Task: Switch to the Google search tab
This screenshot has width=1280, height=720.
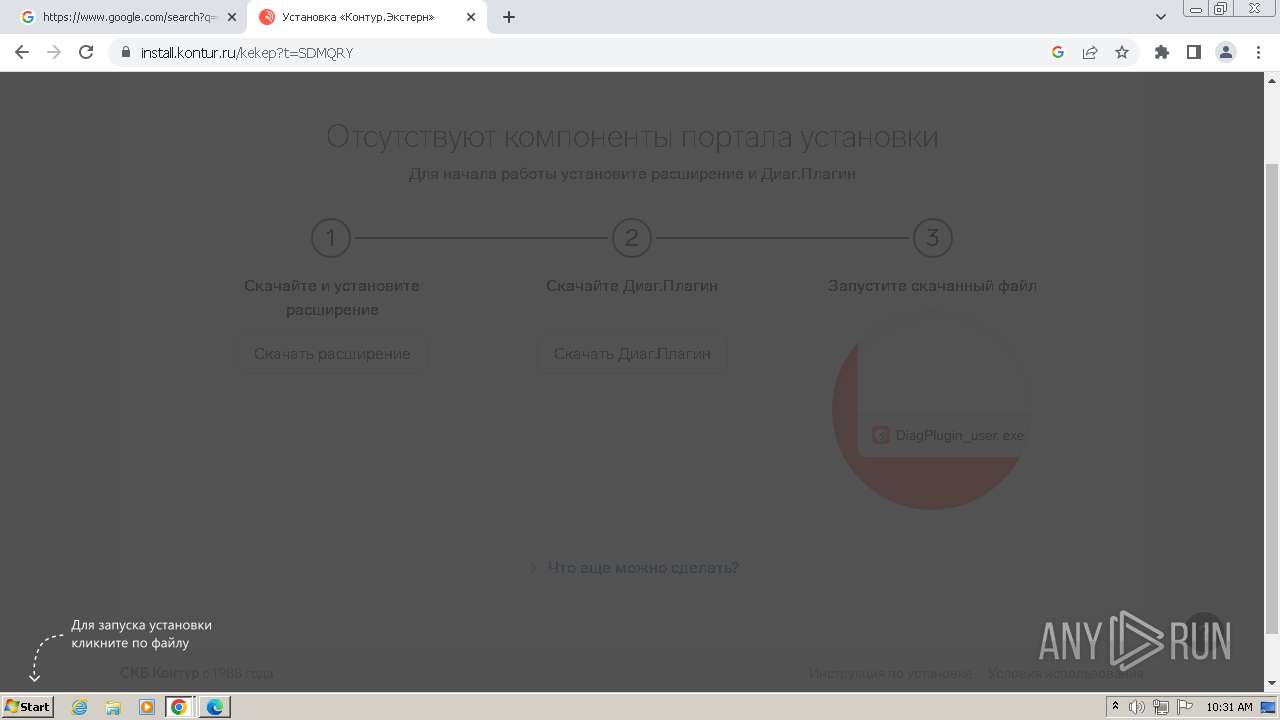Action: pos(128,17)
